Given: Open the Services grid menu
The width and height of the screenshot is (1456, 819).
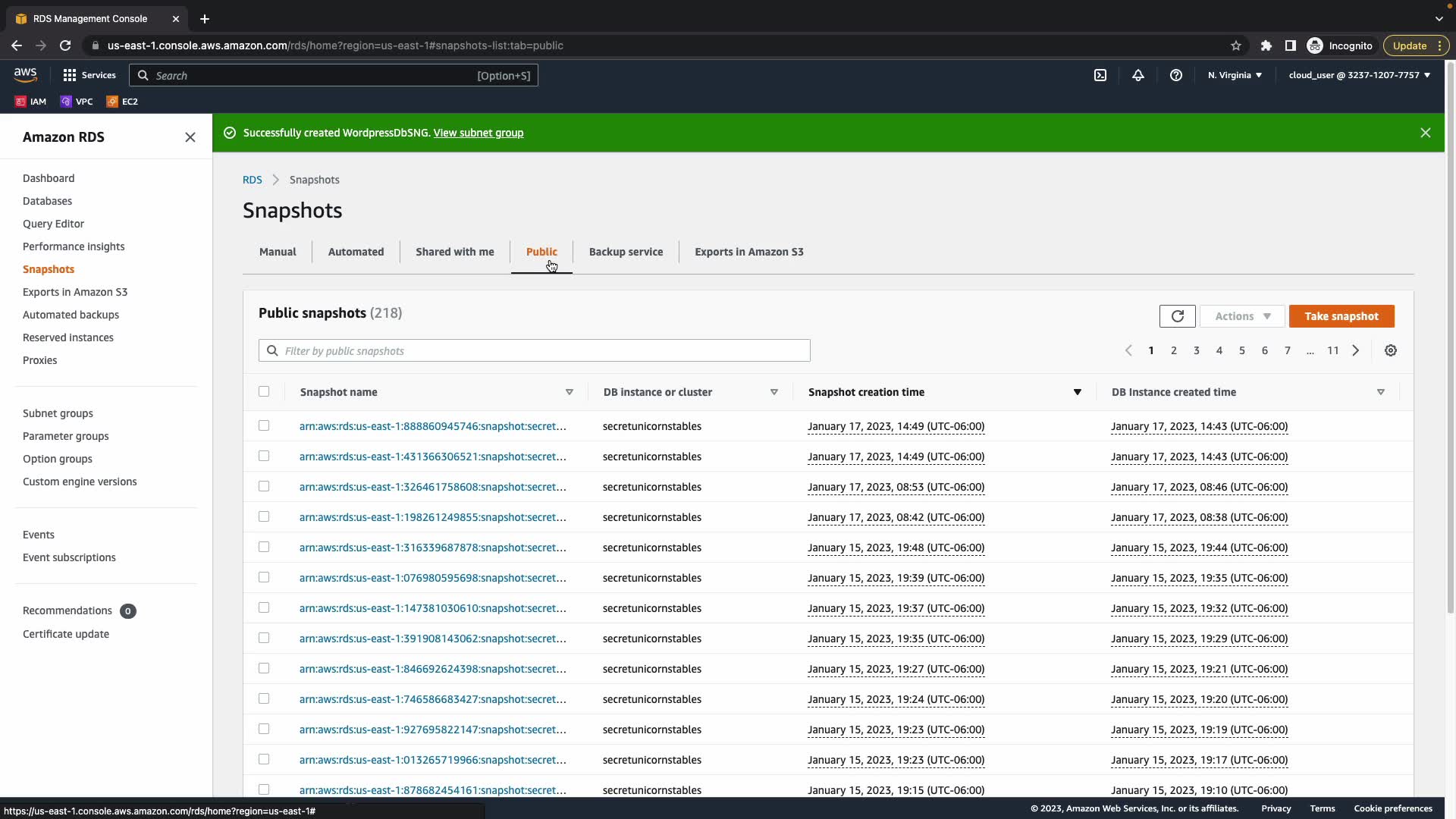Looking at the screenshot, I should (x=89, y=75).
